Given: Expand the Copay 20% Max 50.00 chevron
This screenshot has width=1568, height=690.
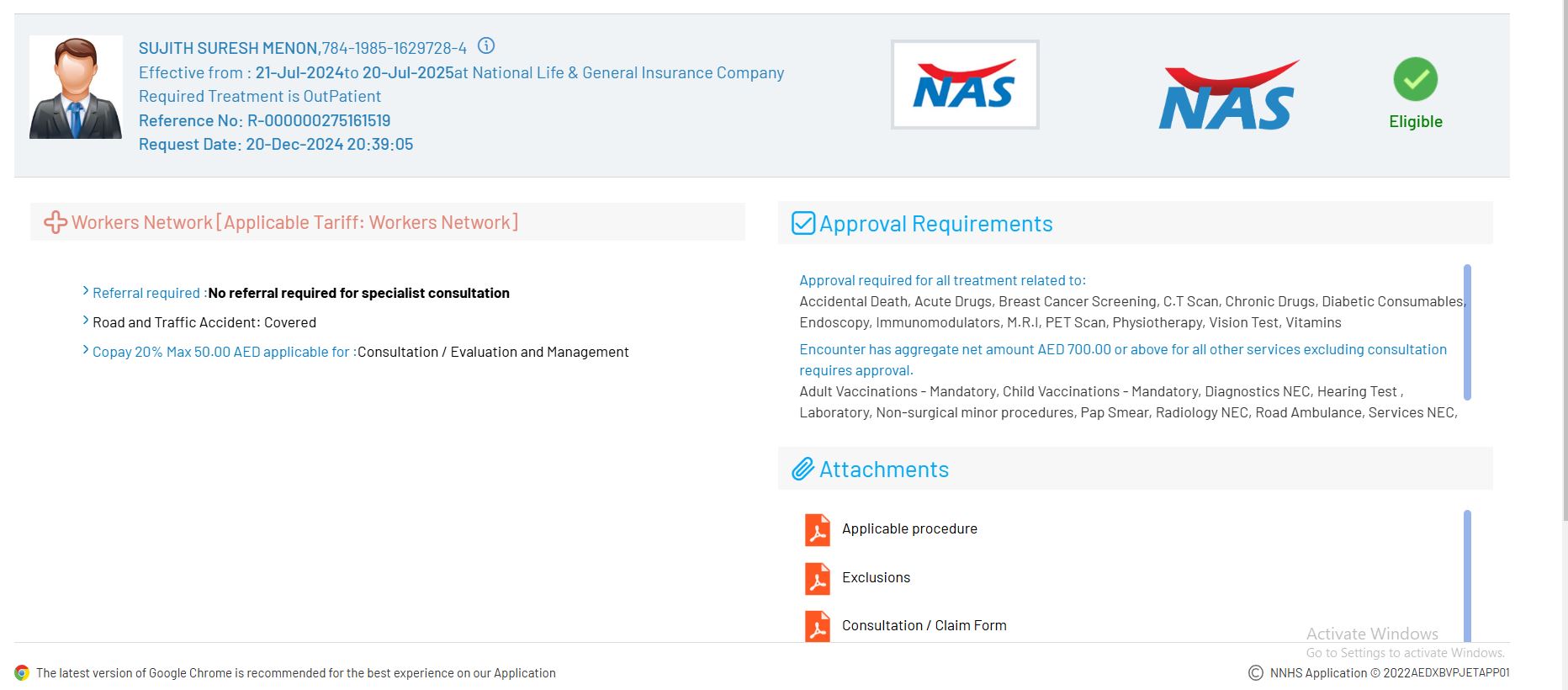Looking at the screenshot, I should point(86,350).
